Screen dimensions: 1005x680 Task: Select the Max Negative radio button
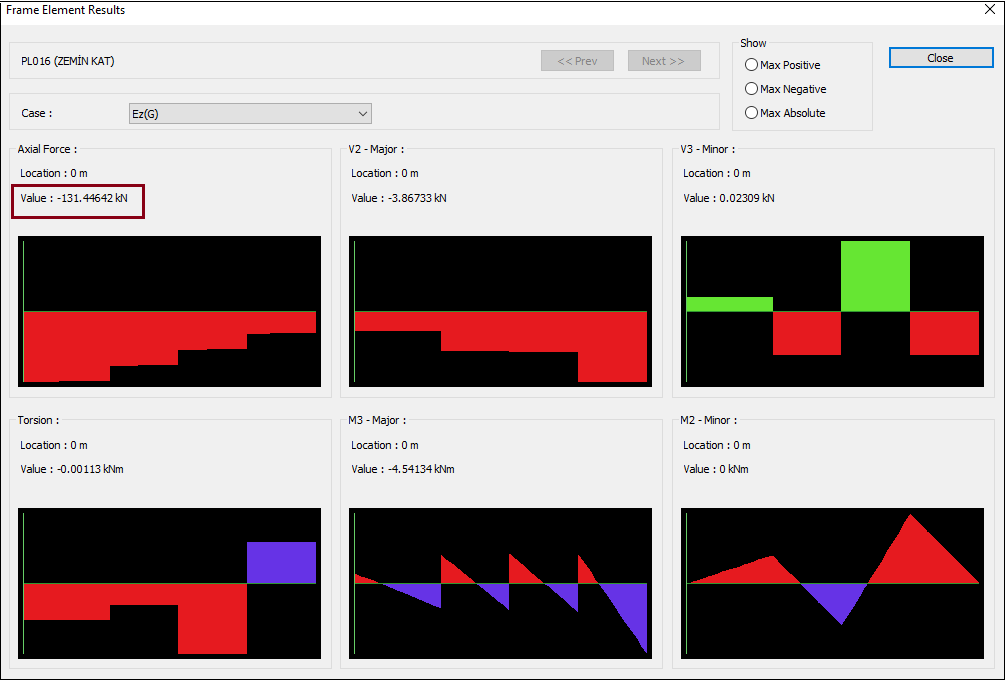(x=751, y=89)
